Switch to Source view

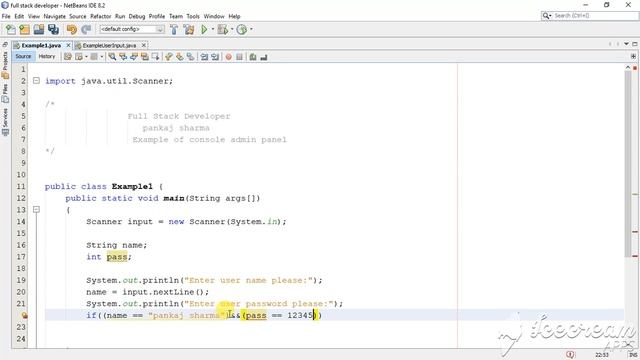click(x=23, y=56)
